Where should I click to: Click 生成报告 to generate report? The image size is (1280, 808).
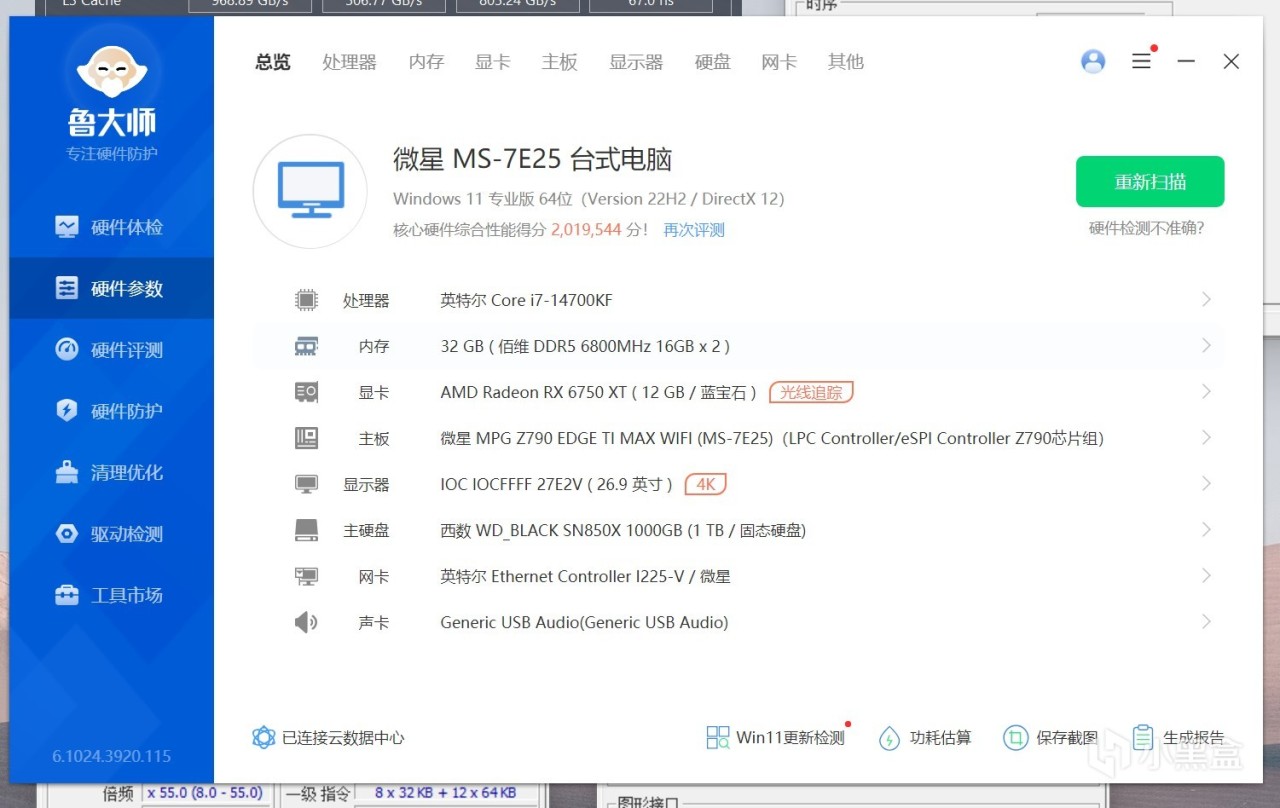tap(1178, 738)
